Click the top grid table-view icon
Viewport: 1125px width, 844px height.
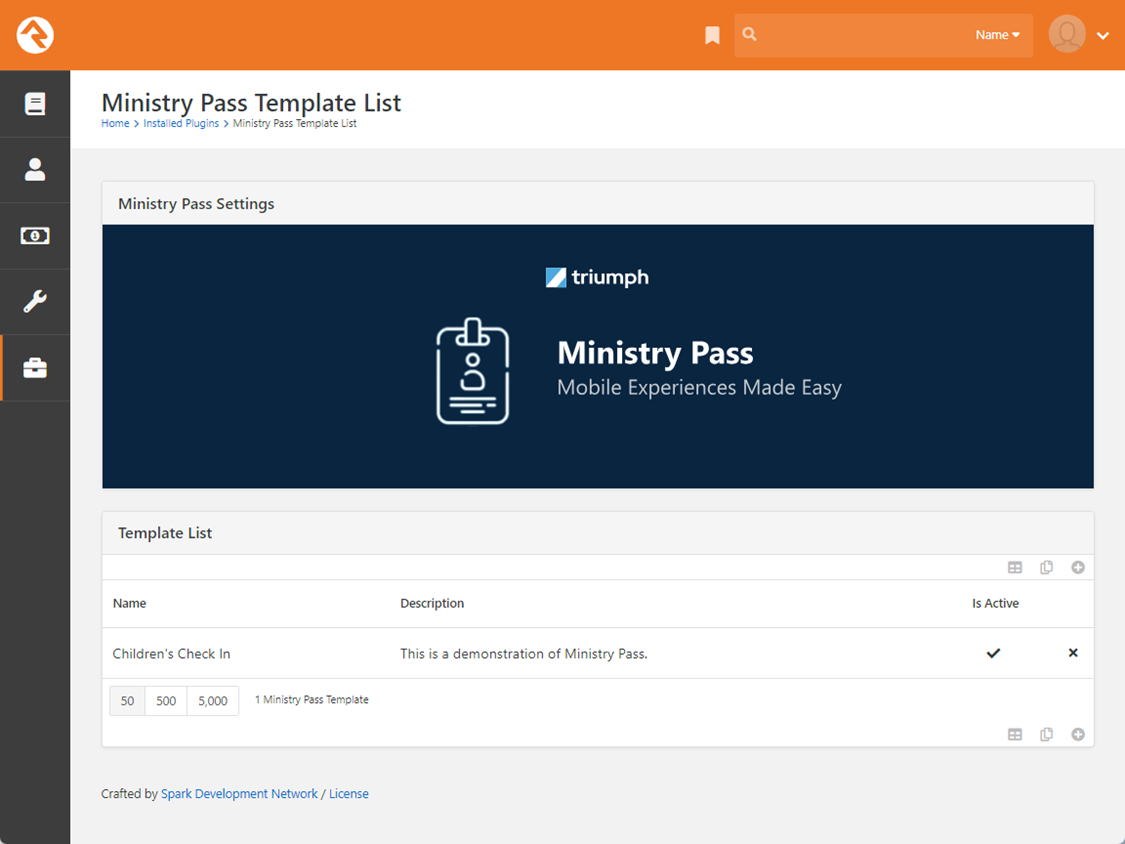1015,568
